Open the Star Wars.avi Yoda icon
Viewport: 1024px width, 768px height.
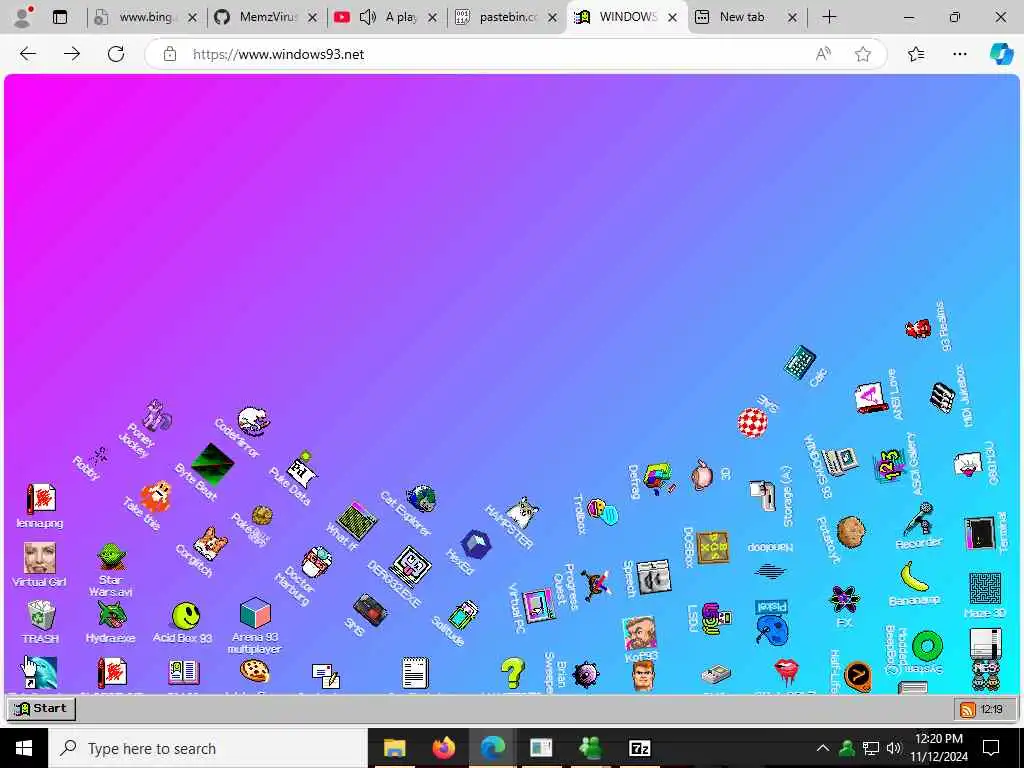(111, 558)
